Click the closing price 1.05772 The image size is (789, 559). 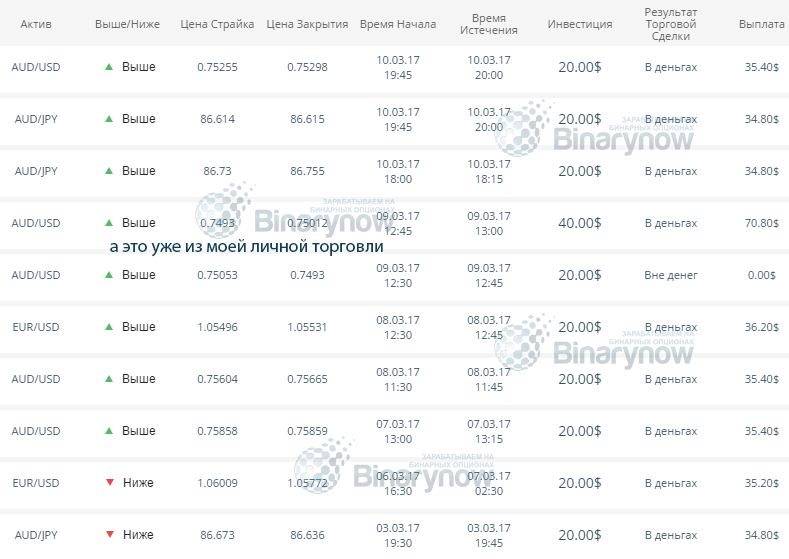click(307, 483)
